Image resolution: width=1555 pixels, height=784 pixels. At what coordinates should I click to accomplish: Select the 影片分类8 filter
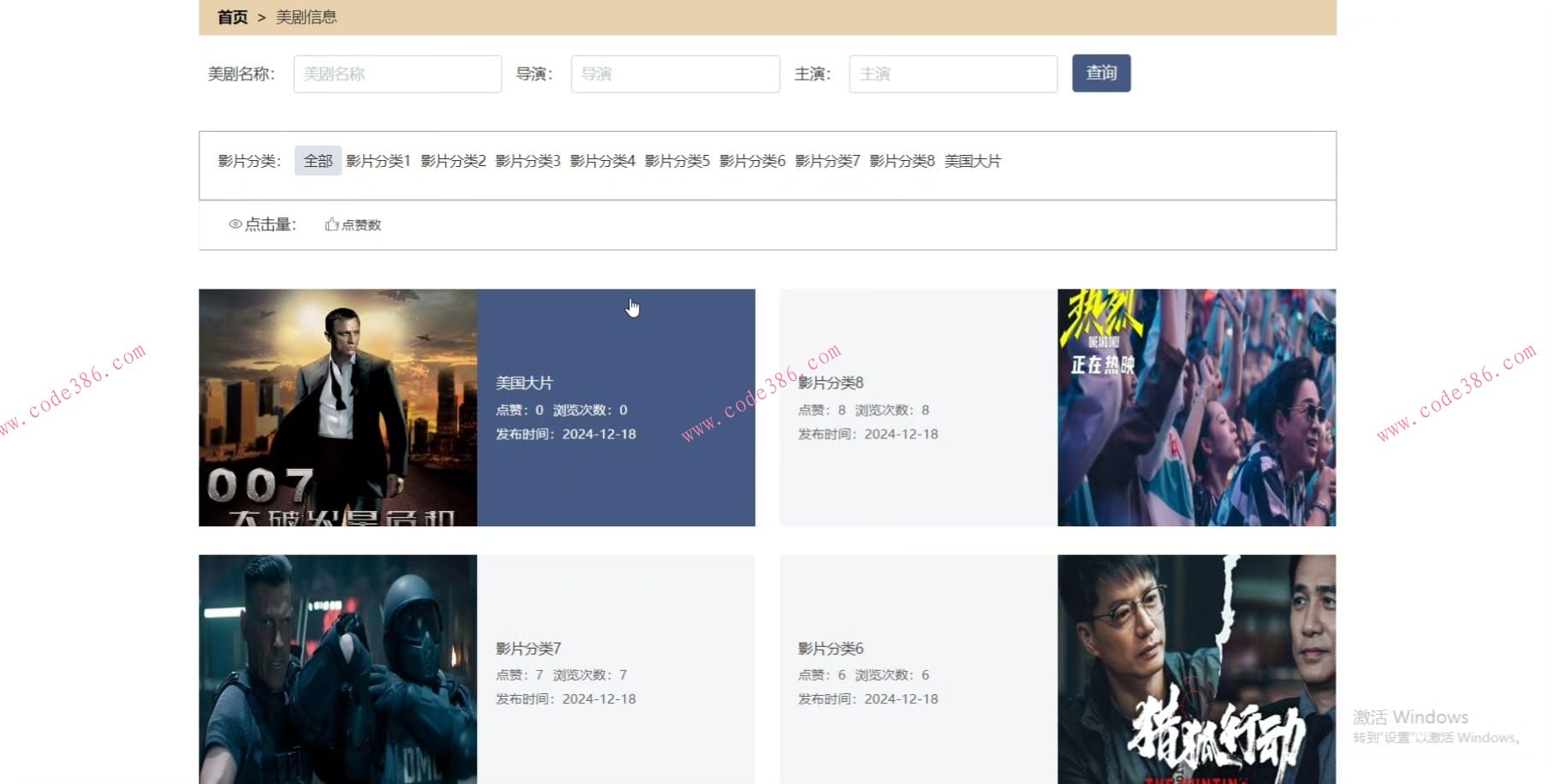(902, 159)
